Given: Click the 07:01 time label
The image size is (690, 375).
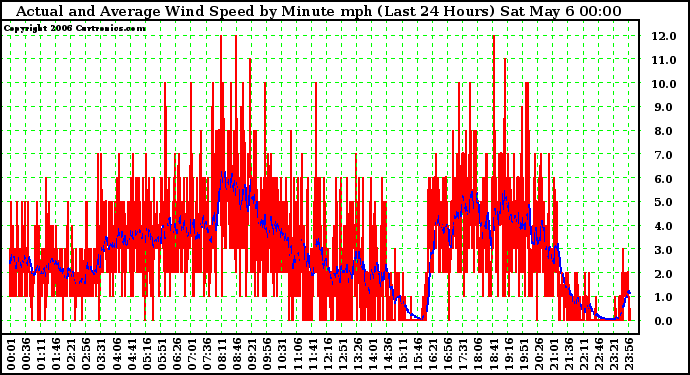Looking at the screenshot, I should 192,354.
